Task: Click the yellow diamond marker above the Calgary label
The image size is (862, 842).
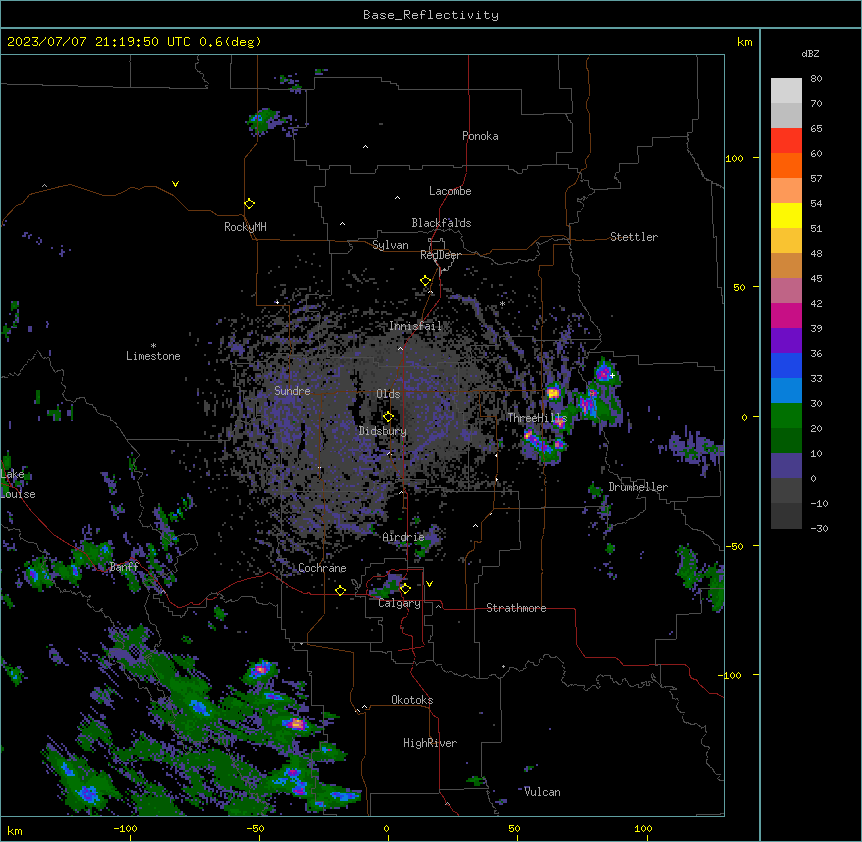Action: (405, 589)
